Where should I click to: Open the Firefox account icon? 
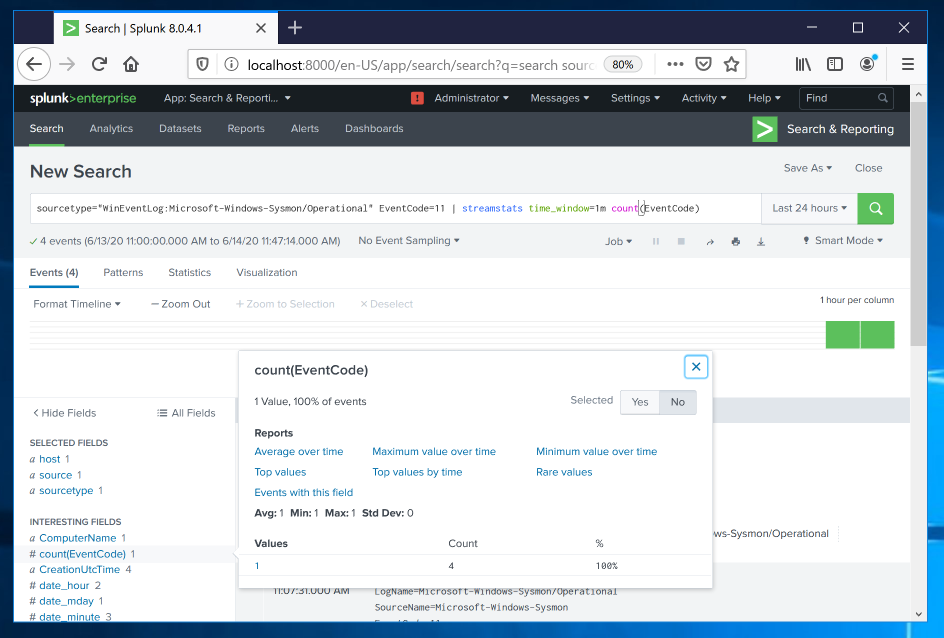[x=868, y=64]
